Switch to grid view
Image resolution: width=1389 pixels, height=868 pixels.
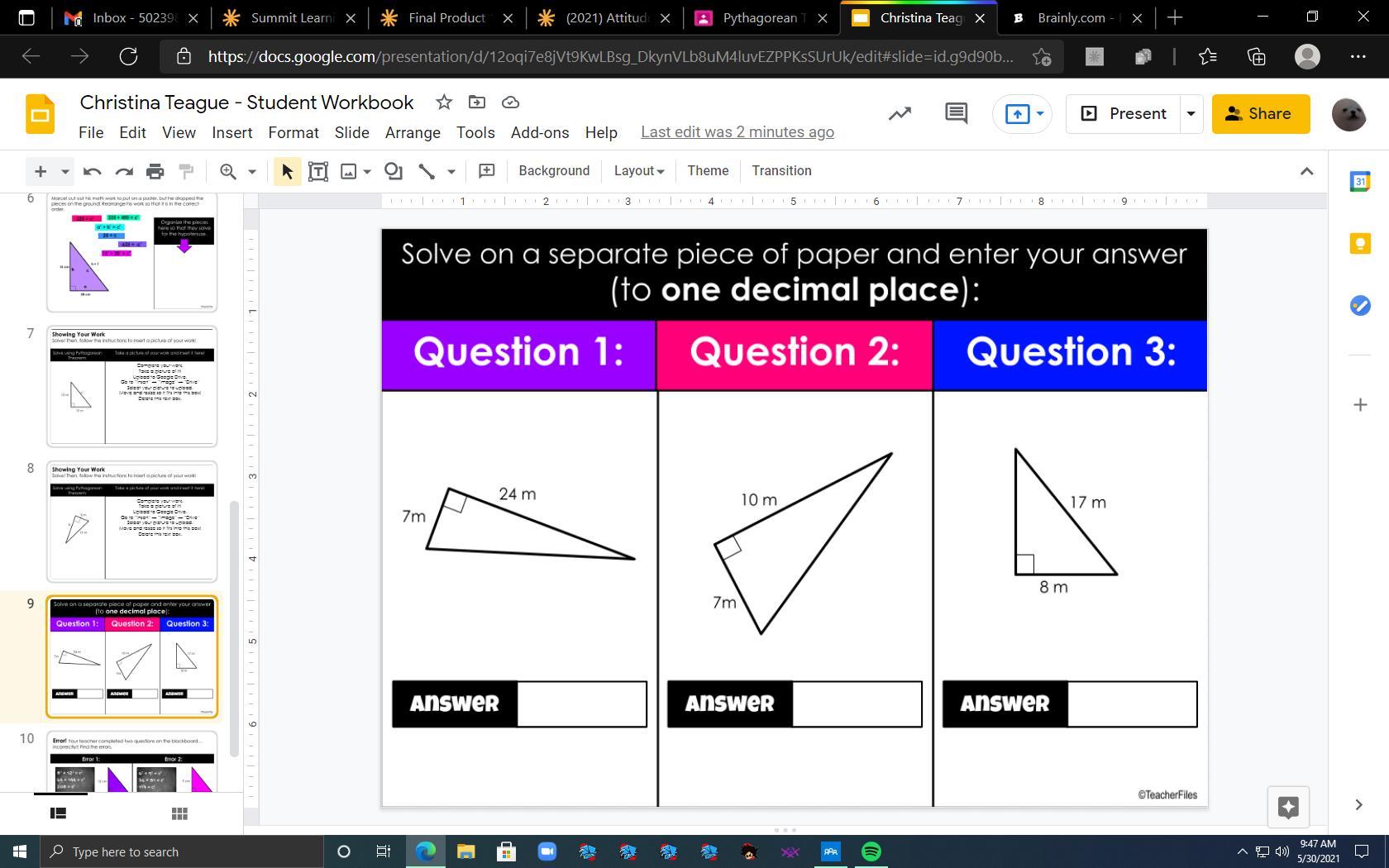[179, 813]
